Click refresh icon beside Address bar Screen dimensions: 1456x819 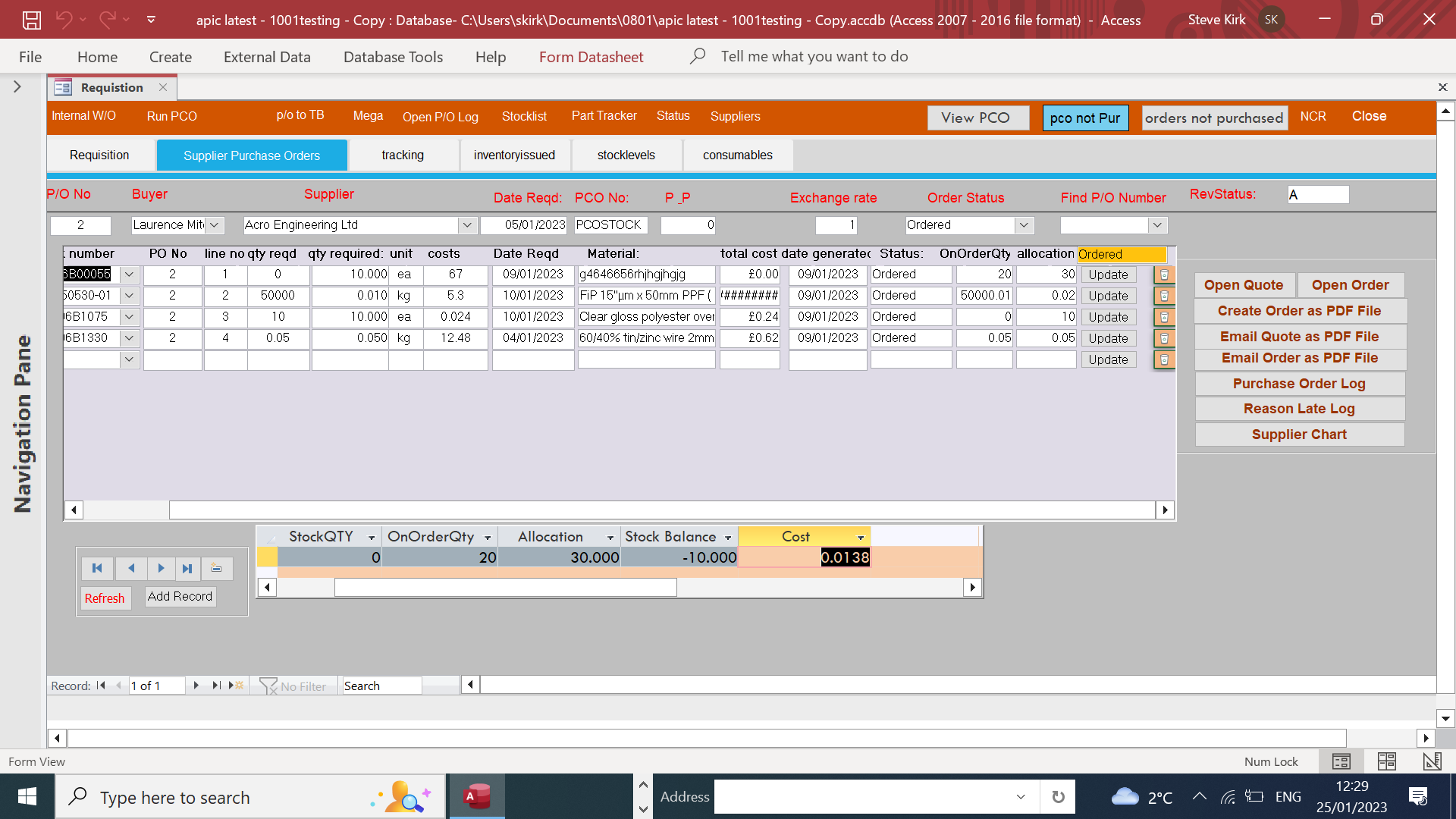[x=1058, y=797]
